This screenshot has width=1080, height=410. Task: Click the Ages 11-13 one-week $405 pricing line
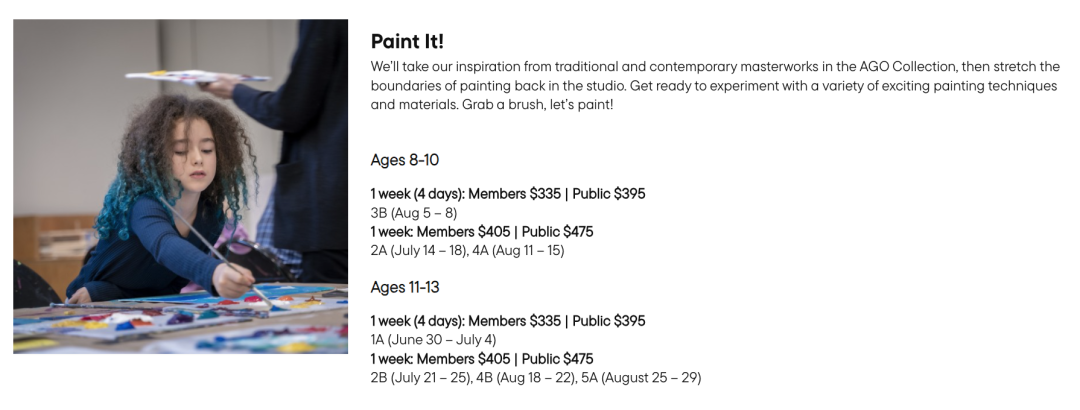(x=481, y=358)
